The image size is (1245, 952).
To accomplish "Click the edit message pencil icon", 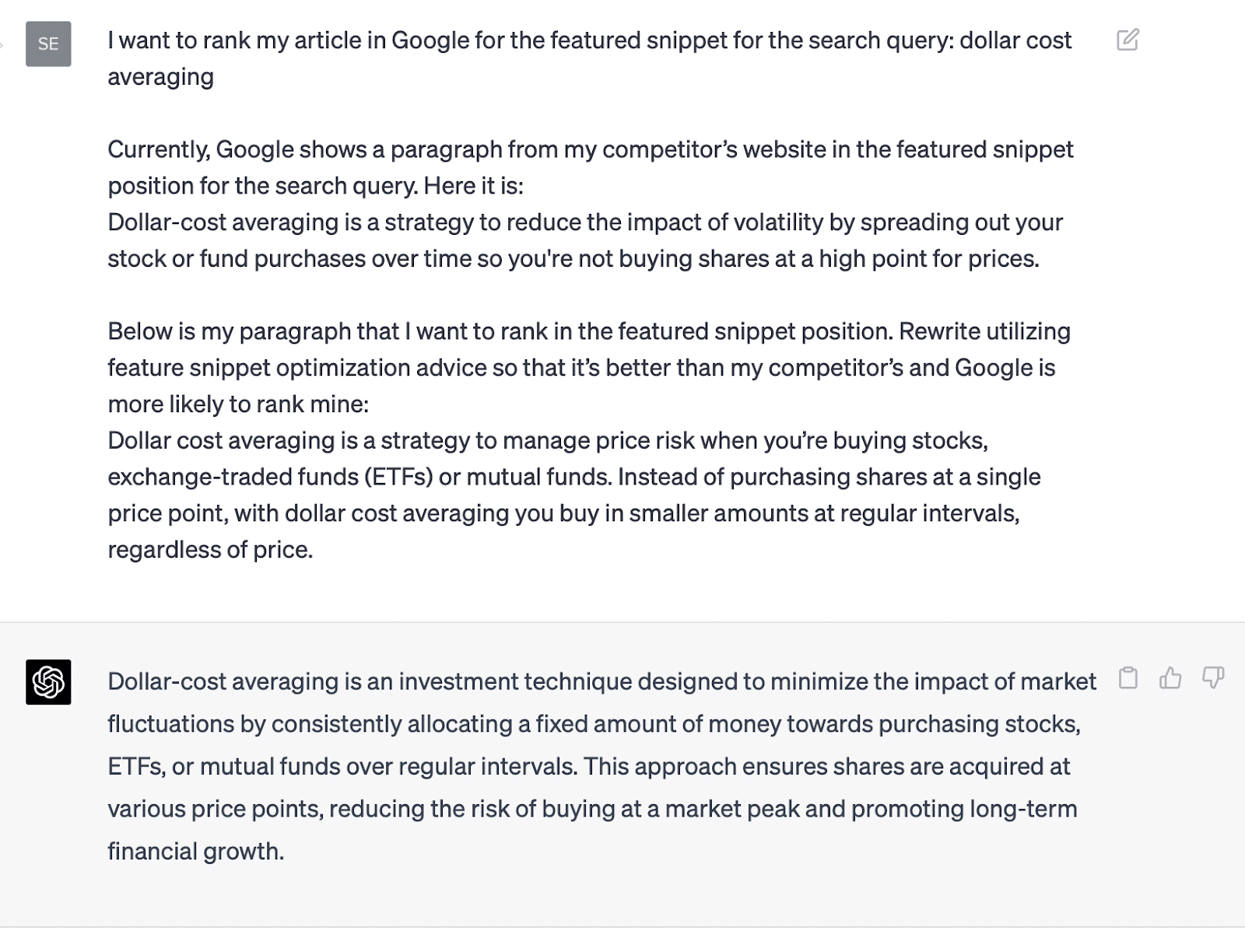I will [x=1128, y=40].
